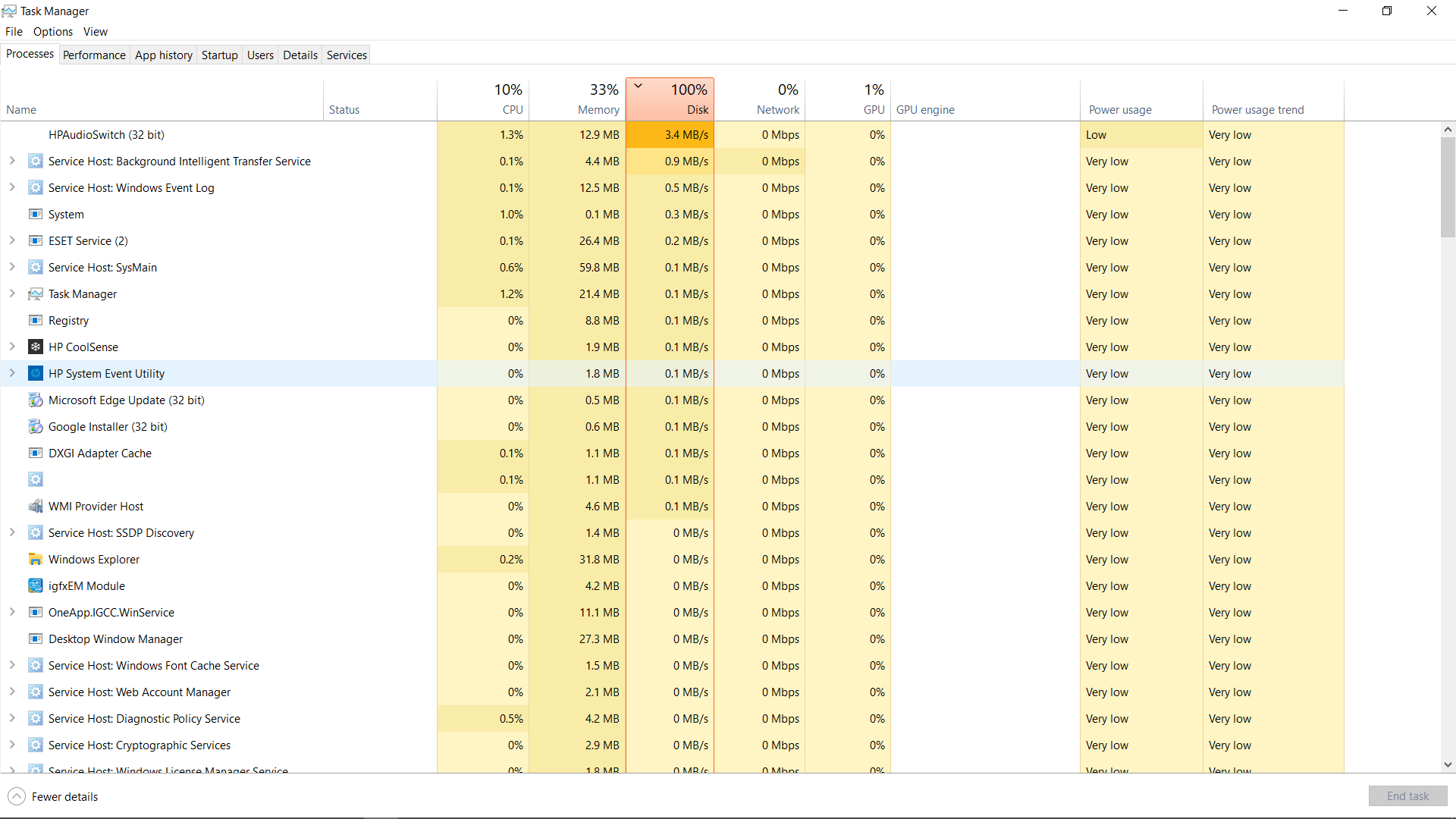The height and width of the screenshot is (819, 1456).
Task: Sort by the Network column header
Action: click(760, 99)
